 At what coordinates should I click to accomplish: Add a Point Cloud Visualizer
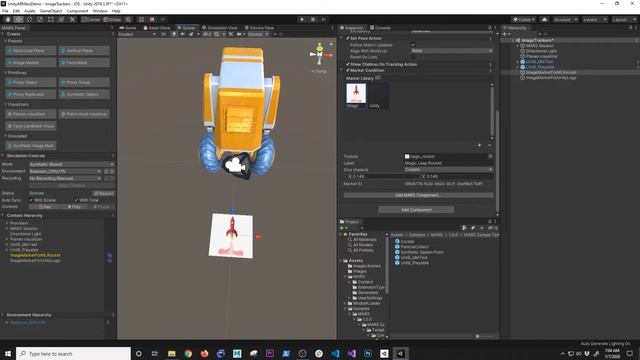(x=84, y=114)
